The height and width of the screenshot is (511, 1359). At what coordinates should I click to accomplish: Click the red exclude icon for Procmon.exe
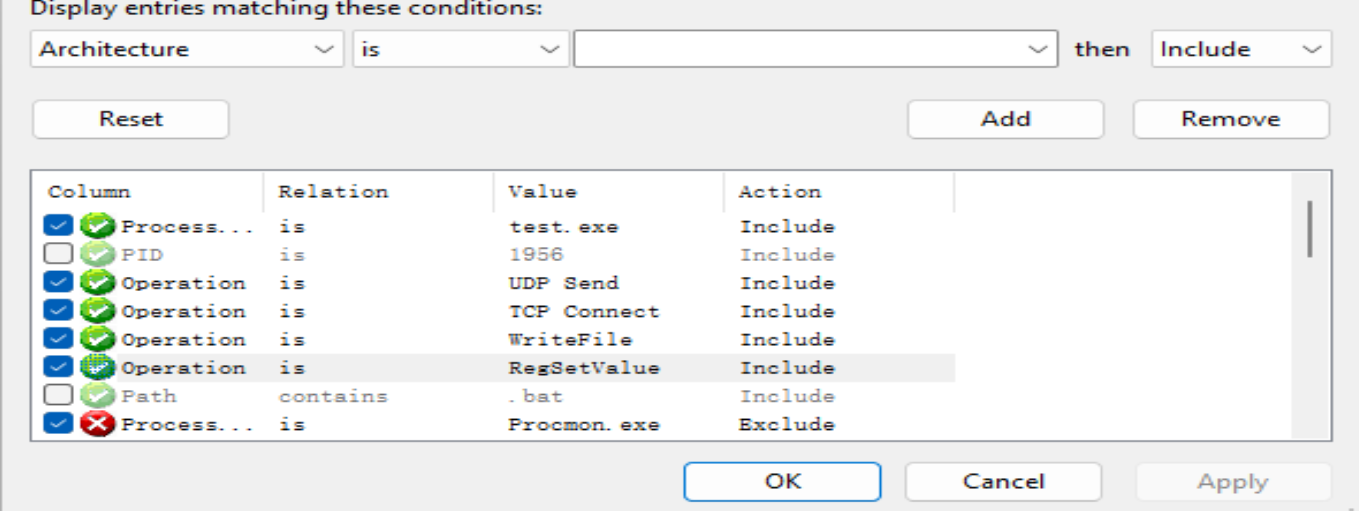coord(98,424)
